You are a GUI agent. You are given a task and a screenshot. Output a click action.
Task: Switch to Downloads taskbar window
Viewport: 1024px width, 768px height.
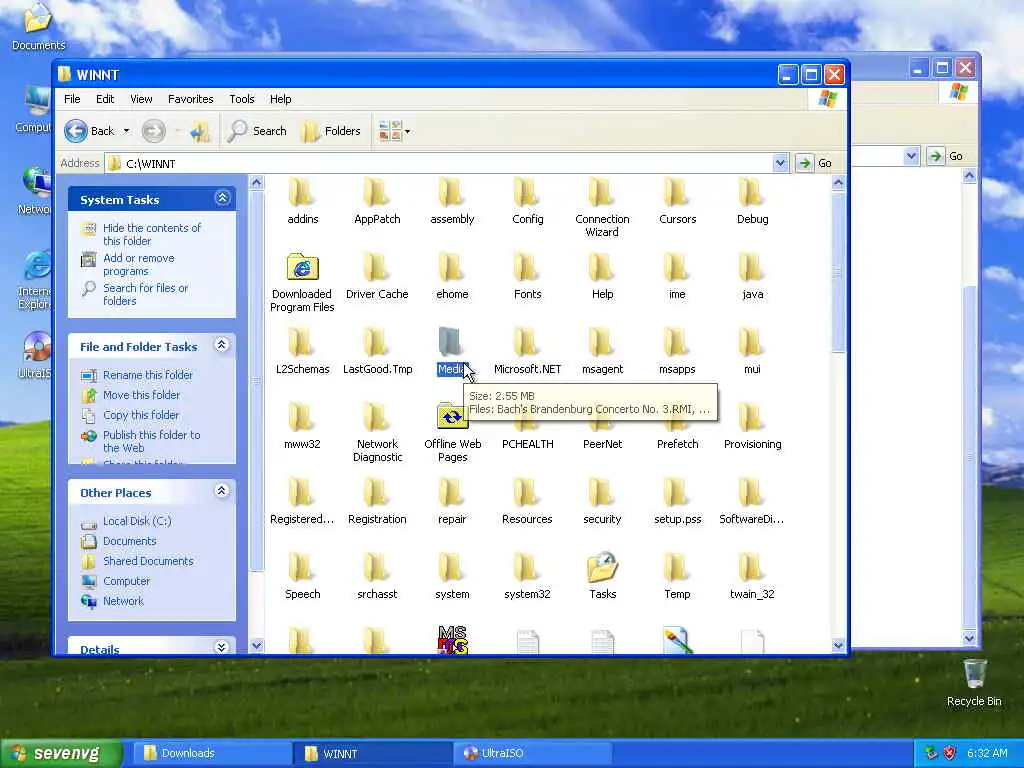click(213, 754)
